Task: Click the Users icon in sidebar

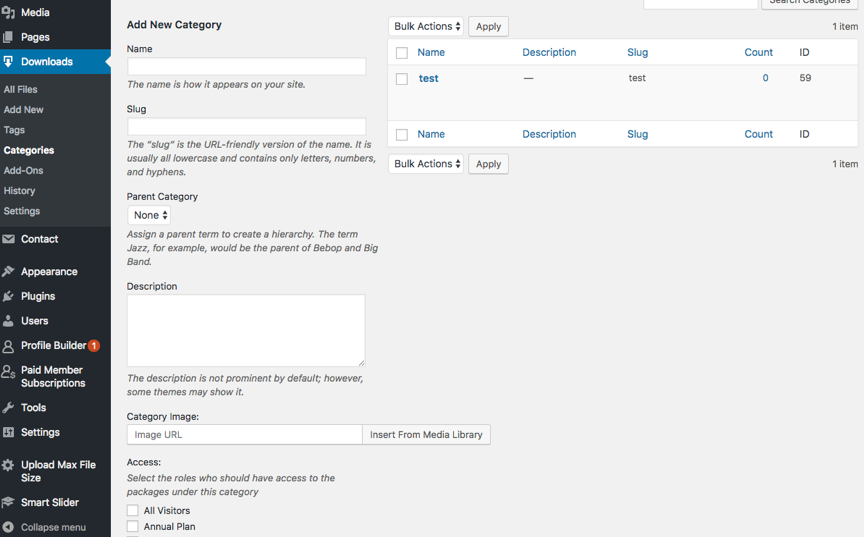Action: tap(9, 321)
